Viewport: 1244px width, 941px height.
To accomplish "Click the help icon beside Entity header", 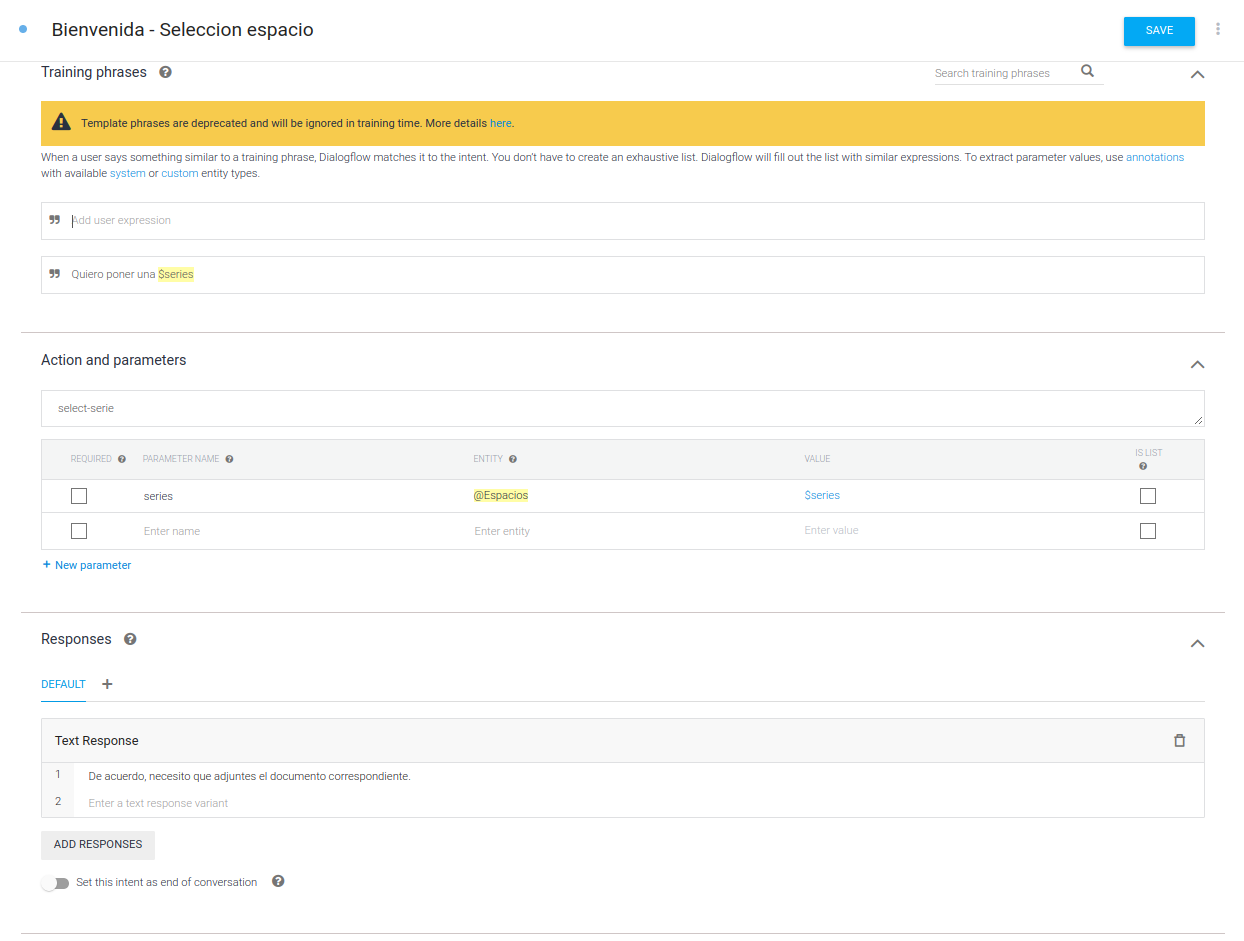I will tap(512, 459).
